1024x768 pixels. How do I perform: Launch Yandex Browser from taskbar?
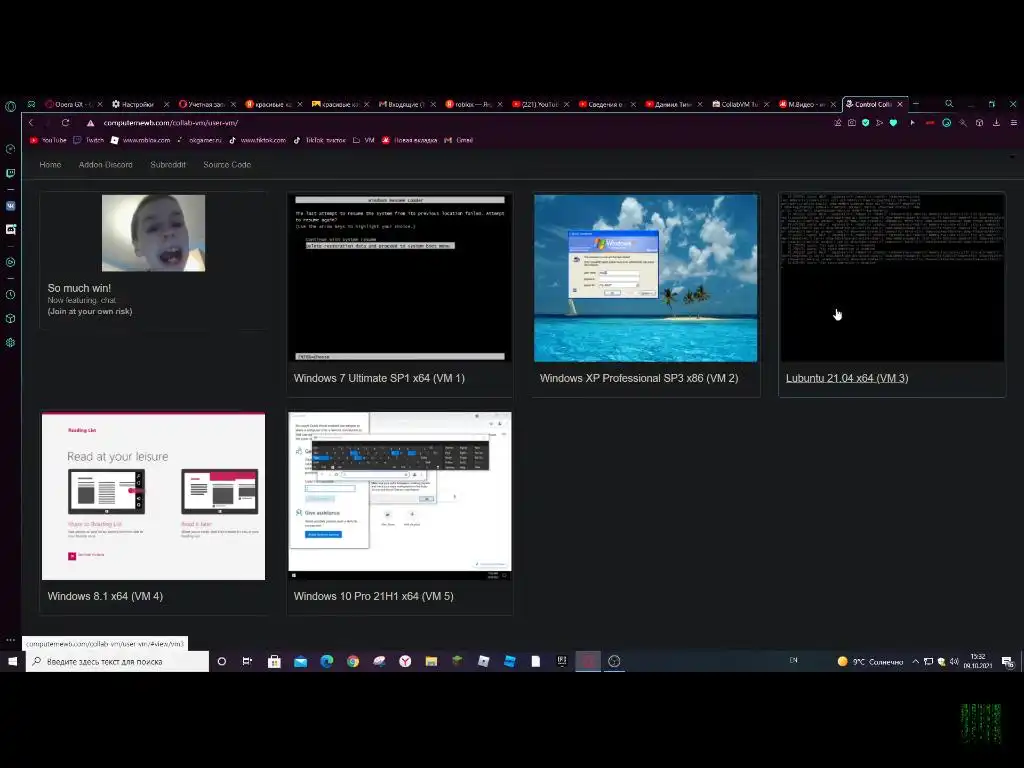(x=405, y=662)
